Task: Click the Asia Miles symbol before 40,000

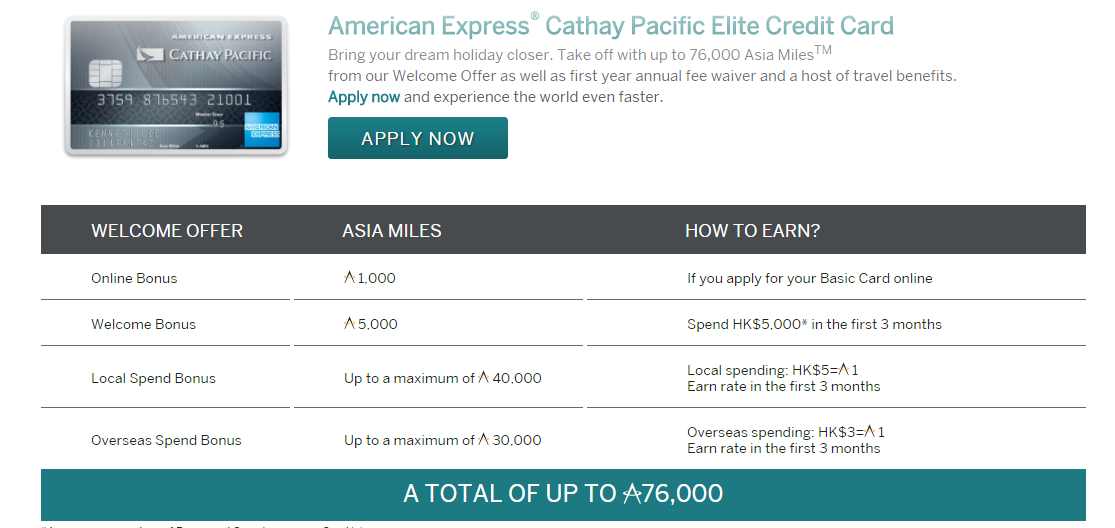Action: click(484, 377)
